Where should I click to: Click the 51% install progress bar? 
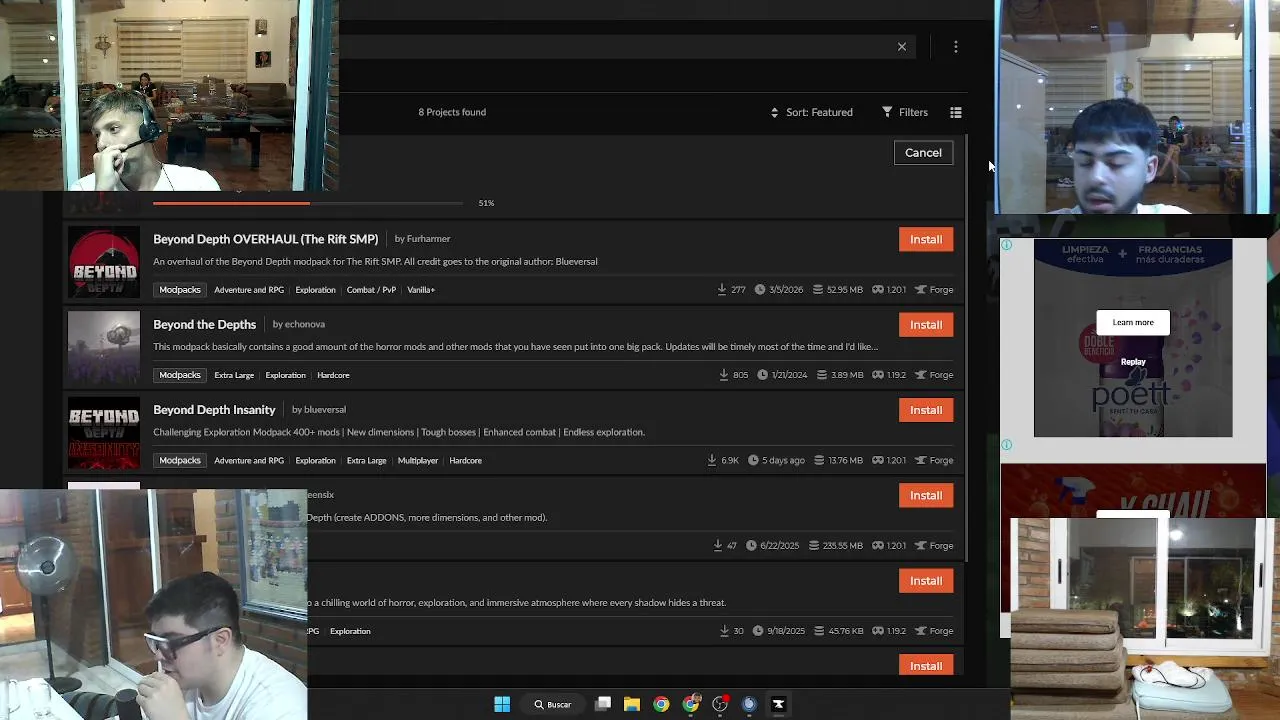point(308,203)
